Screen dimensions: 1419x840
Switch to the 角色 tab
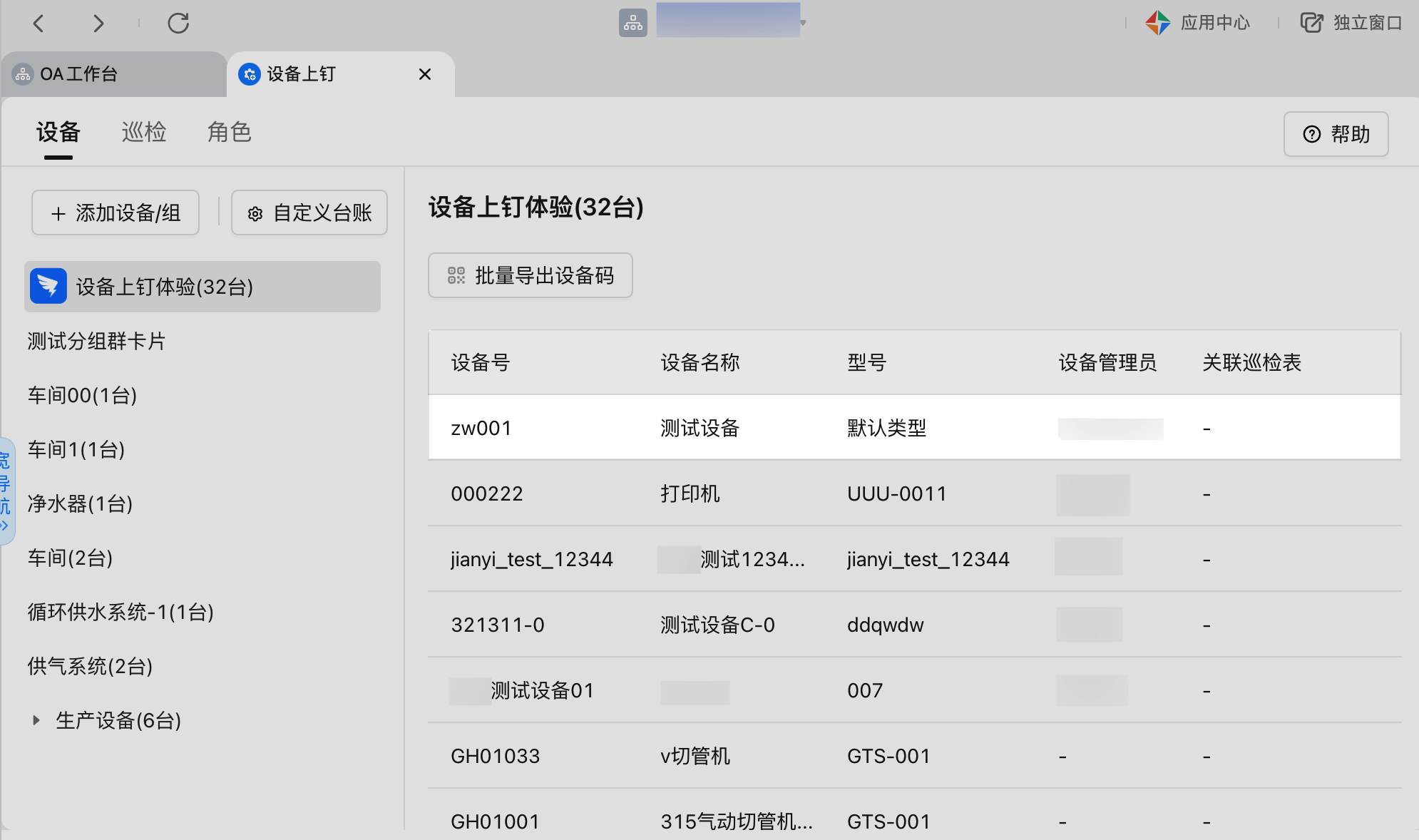[x=229, y=133]
